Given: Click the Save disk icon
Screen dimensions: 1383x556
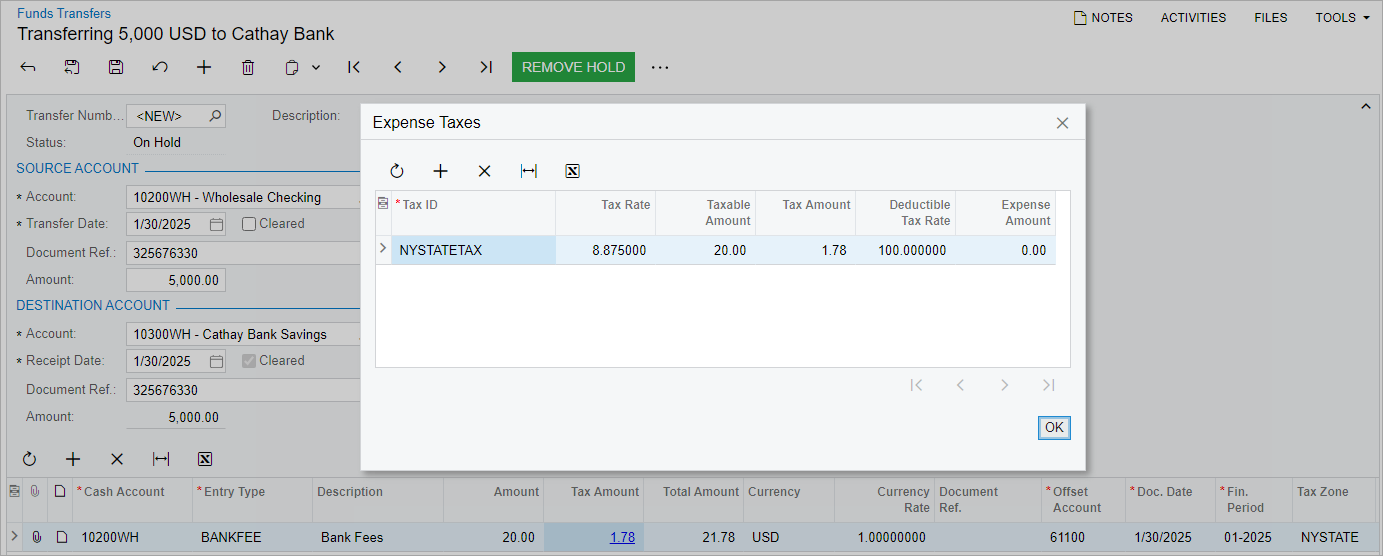Looking at the screenshot, I should [116, 67].
